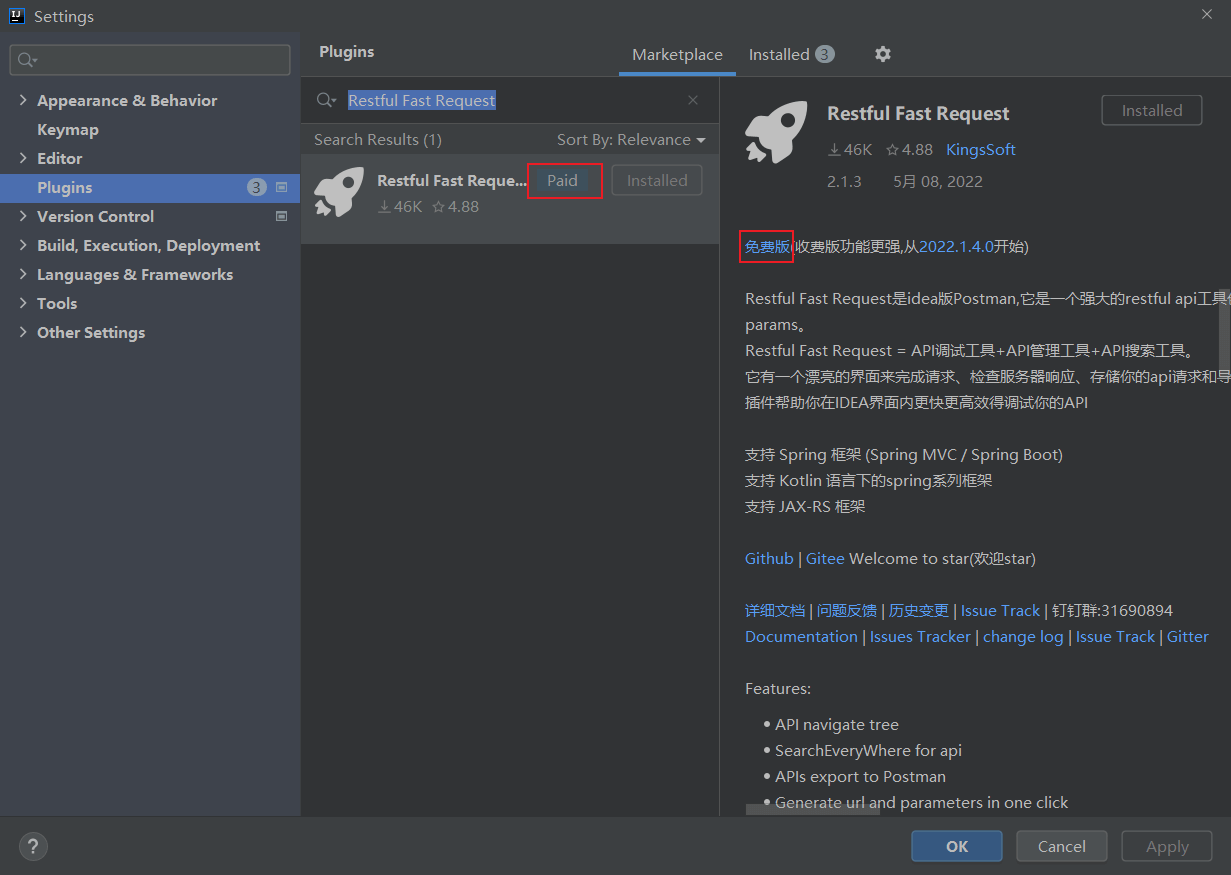Click the plugins settings gear icon

[x=882, y=54]
